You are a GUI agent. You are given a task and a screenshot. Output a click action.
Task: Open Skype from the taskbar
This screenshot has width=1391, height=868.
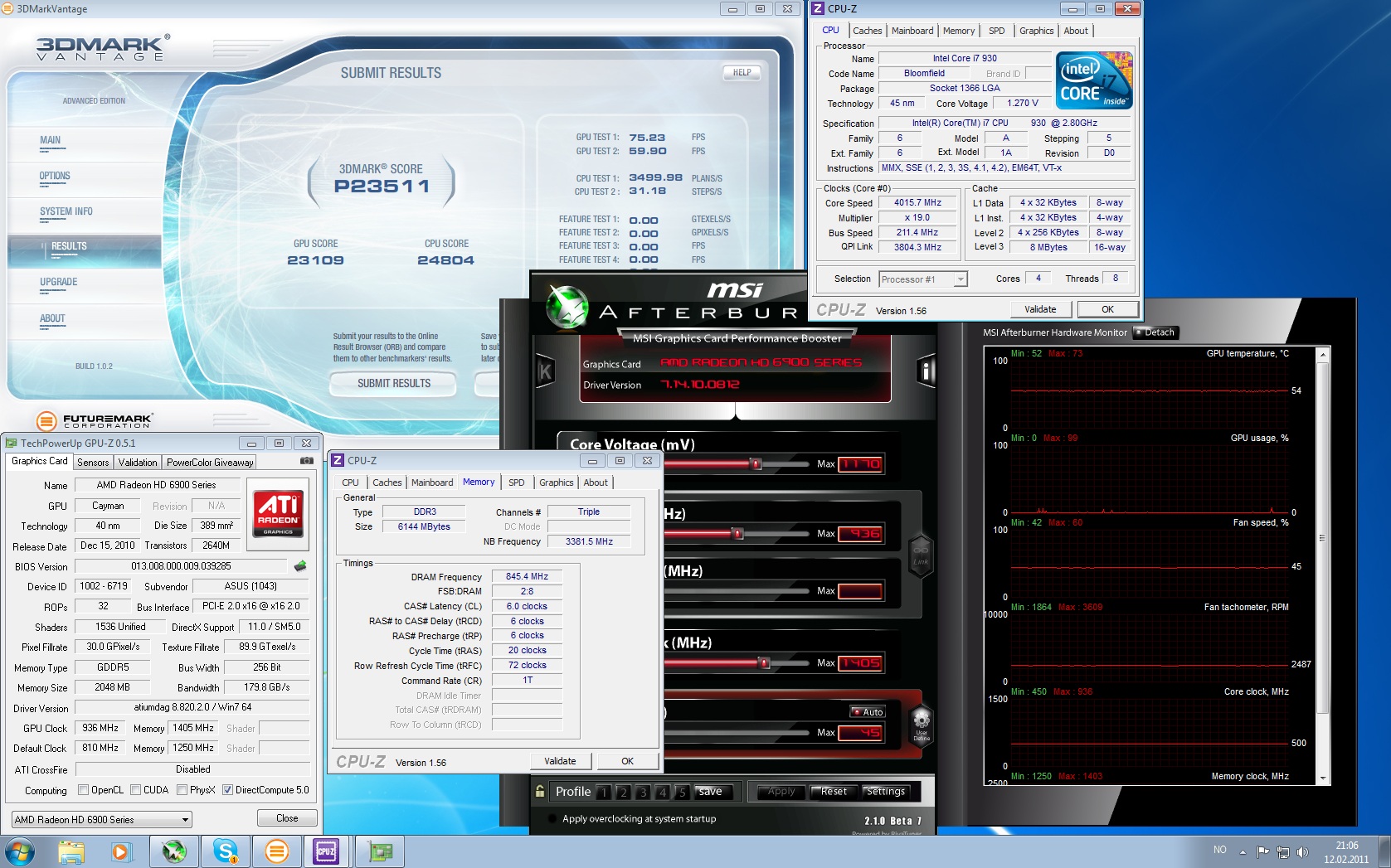tap(226, 851)
